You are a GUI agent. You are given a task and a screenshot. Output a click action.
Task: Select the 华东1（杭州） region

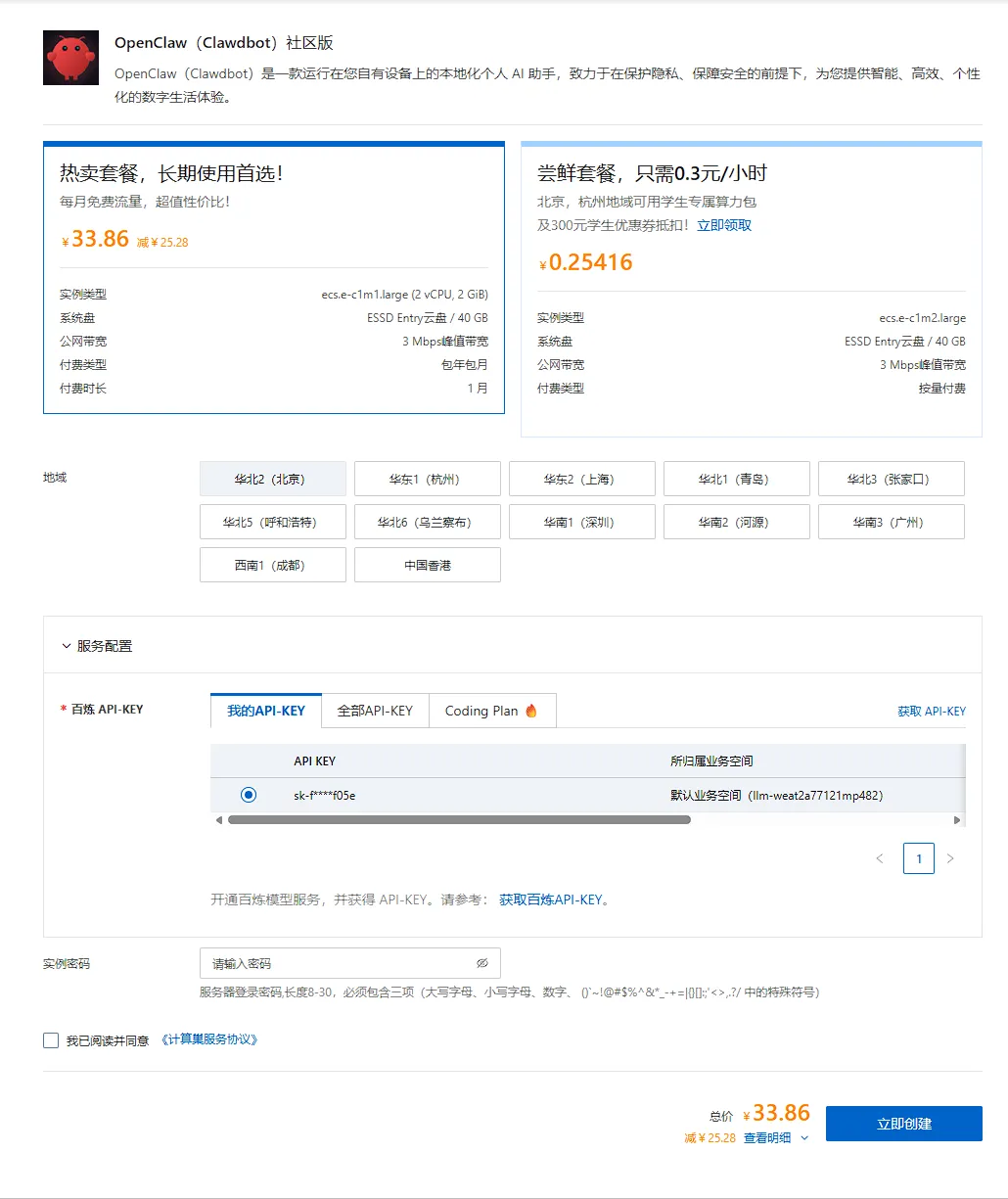pyautogui.click(x=428, y=480)
